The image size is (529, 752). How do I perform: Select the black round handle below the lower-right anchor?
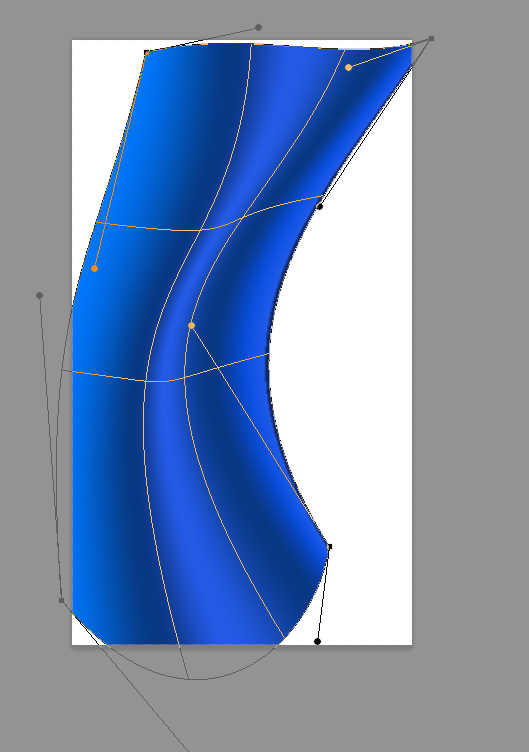[317, 641]
